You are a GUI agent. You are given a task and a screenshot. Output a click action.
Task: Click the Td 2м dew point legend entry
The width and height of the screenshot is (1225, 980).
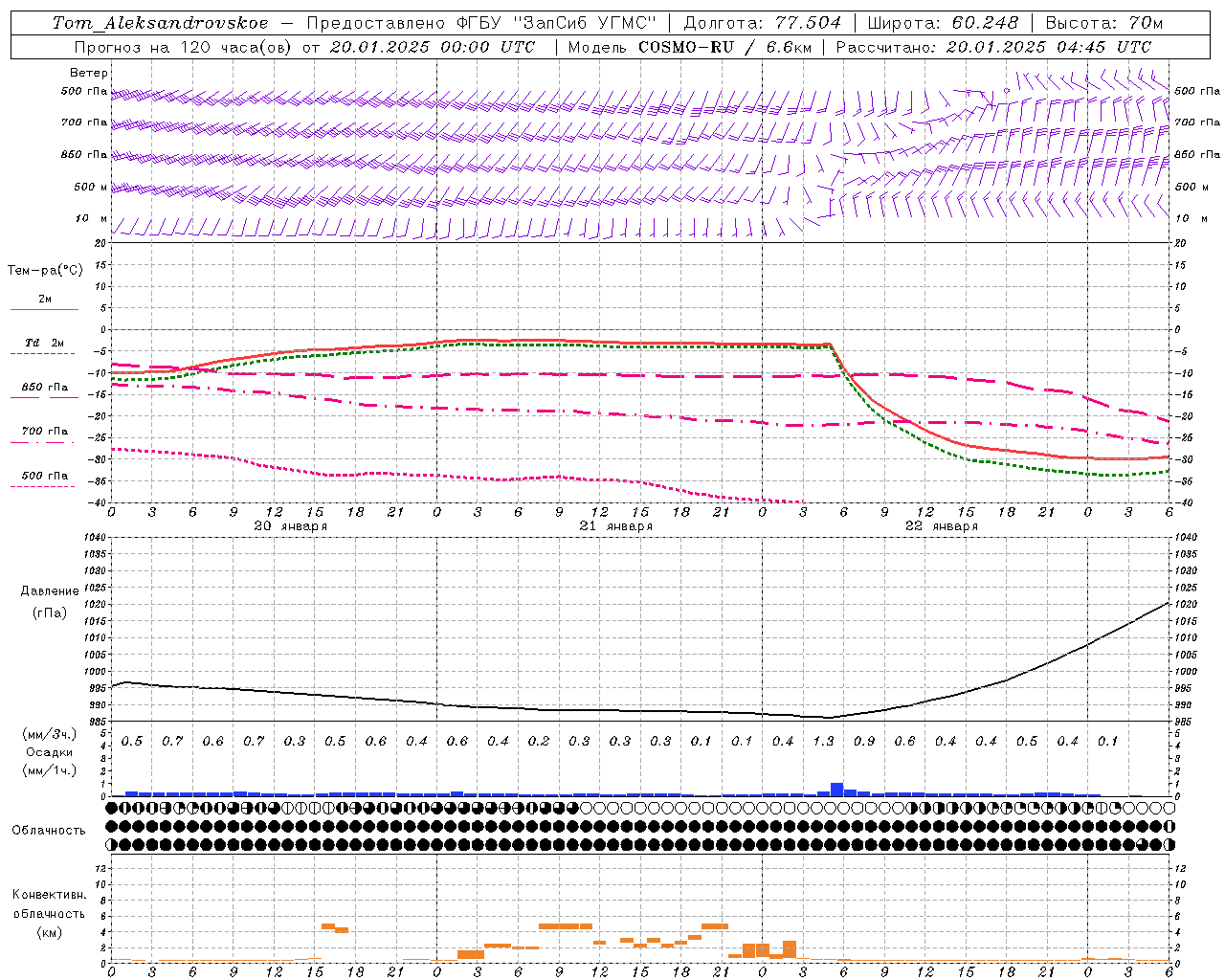click(45, 343)
